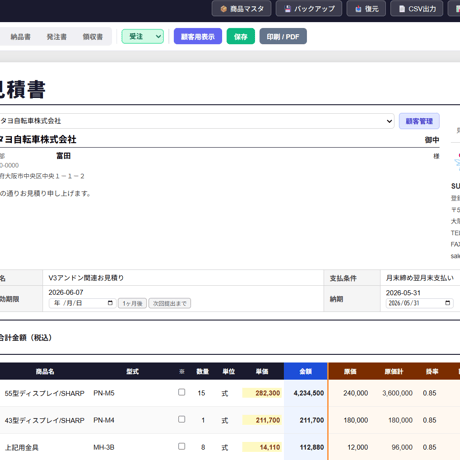Click quantity 15 in PN-M5 row
460x460 pixels.
point(201,393)
